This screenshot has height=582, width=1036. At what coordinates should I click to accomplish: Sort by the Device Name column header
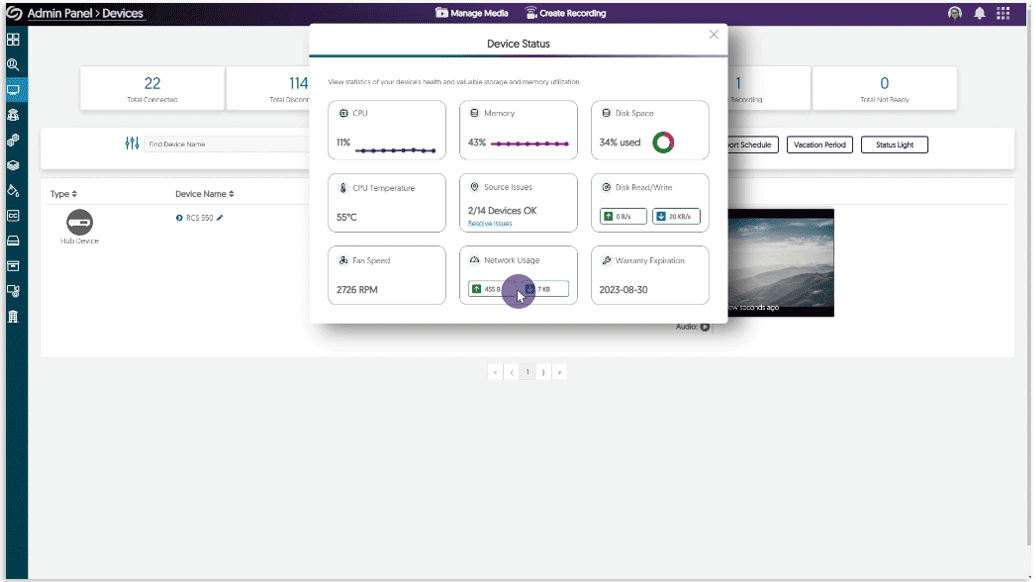coord(206,194)
